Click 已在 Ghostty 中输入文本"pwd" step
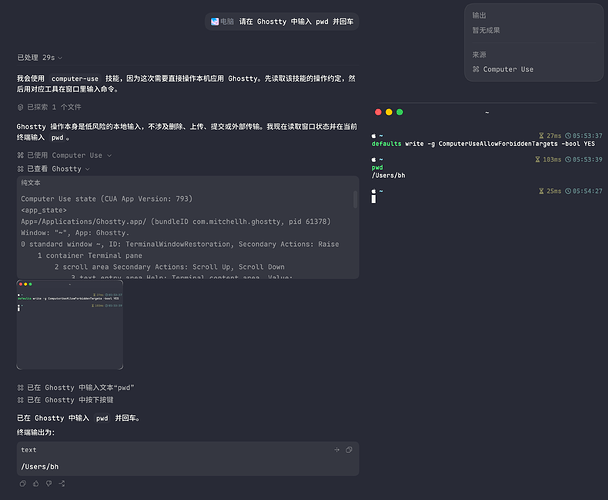 (81, 388)
